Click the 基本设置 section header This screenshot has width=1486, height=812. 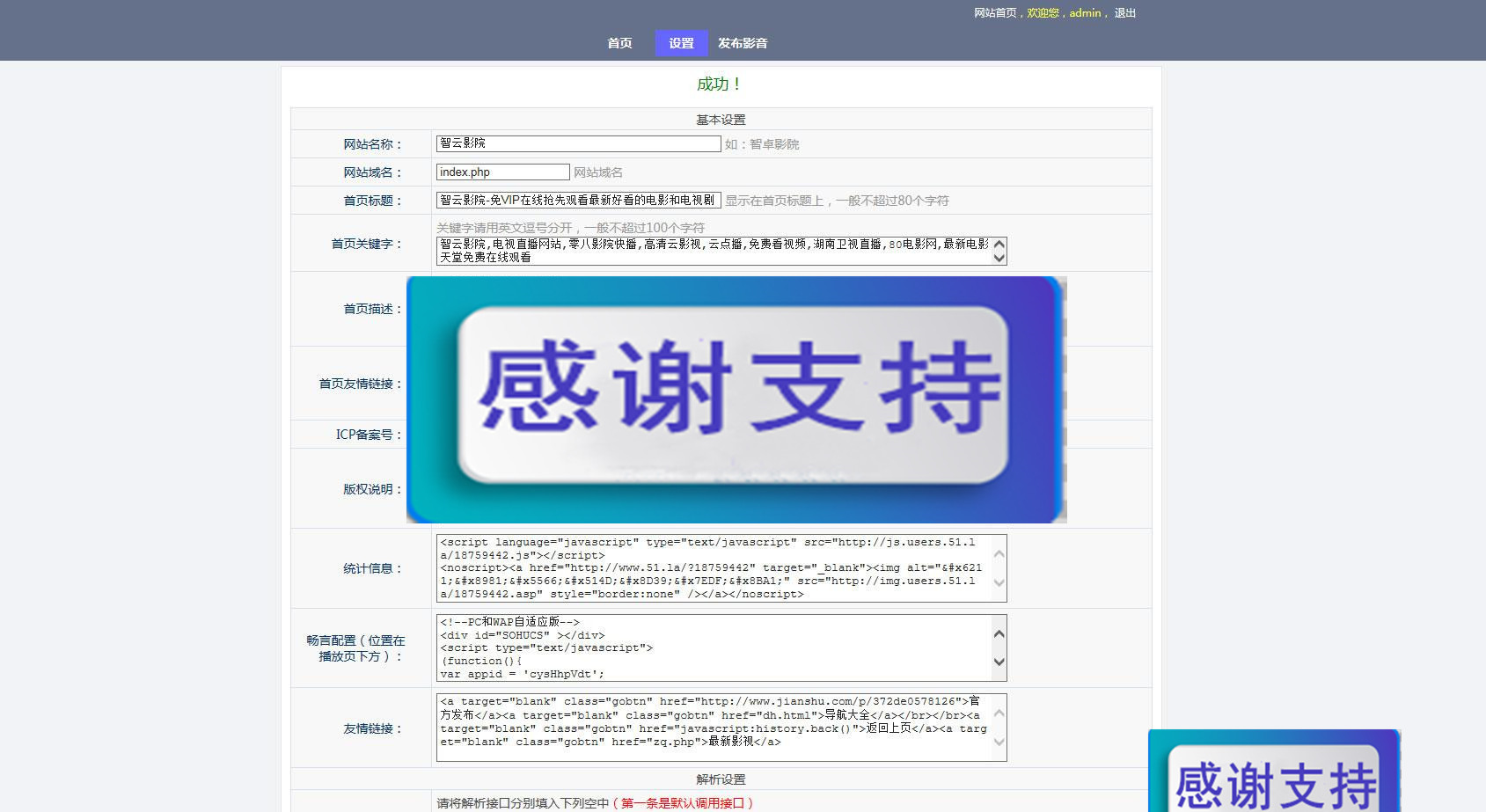click(x=721, y=120)
